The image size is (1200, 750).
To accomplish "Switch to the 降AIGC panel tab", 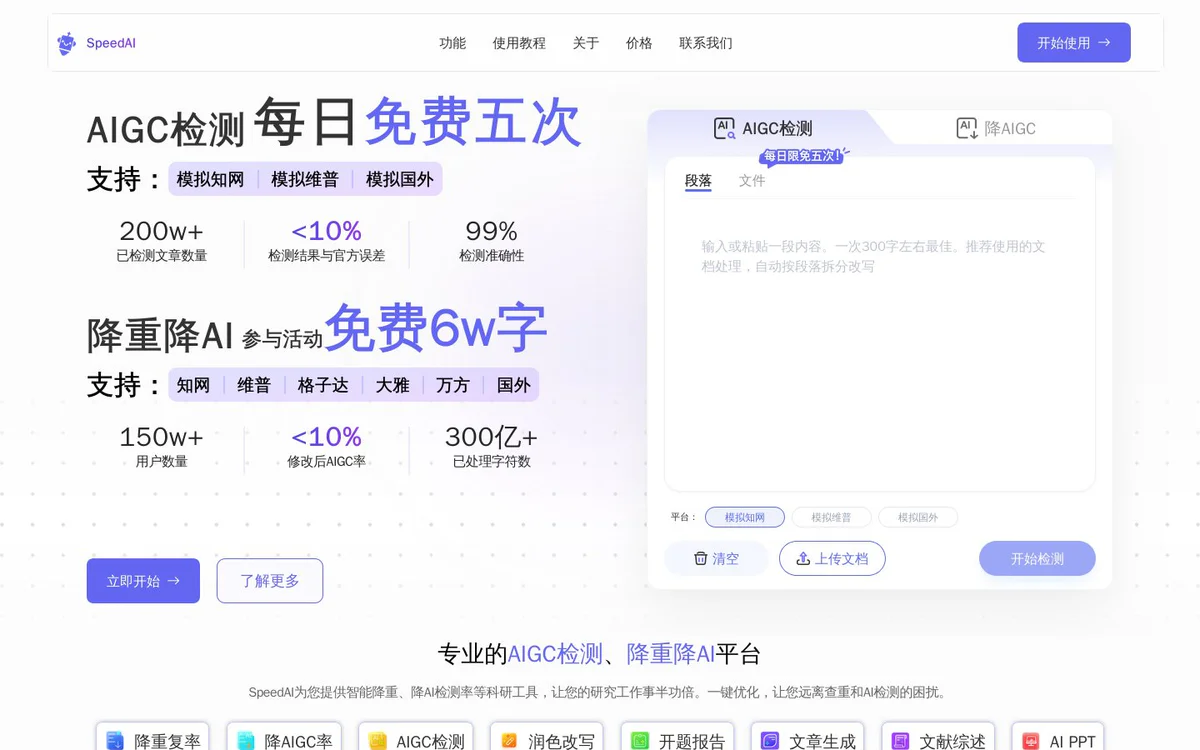I will point(996,128).
